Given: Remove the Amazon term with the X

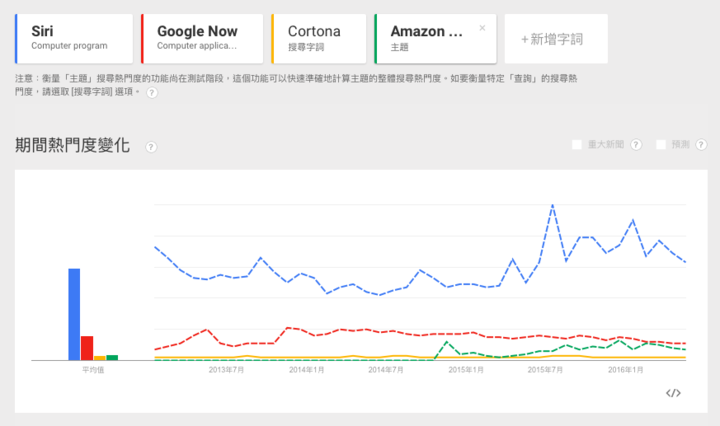Looking at the screenshot, I should [x=482, y=28].
